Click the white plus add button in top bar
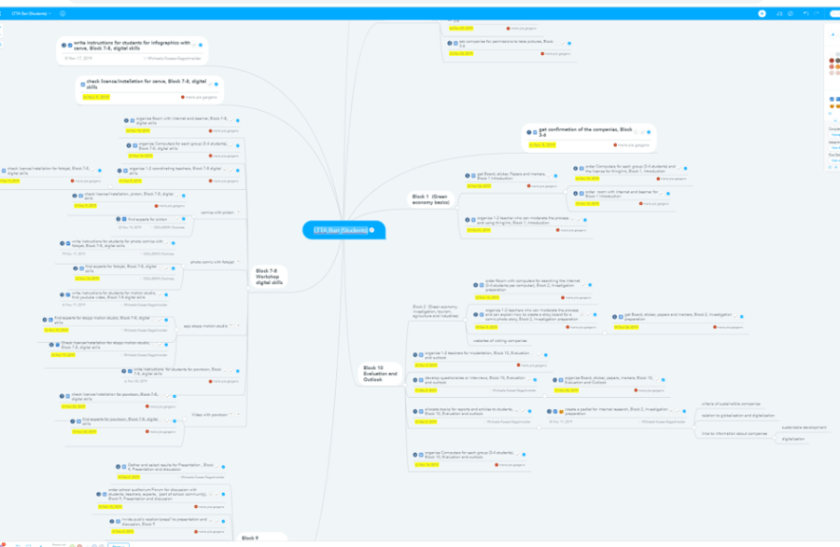Image resolution: width=840 pixels, height=547 pixels. pyautogui.click(x=762, y=14)
